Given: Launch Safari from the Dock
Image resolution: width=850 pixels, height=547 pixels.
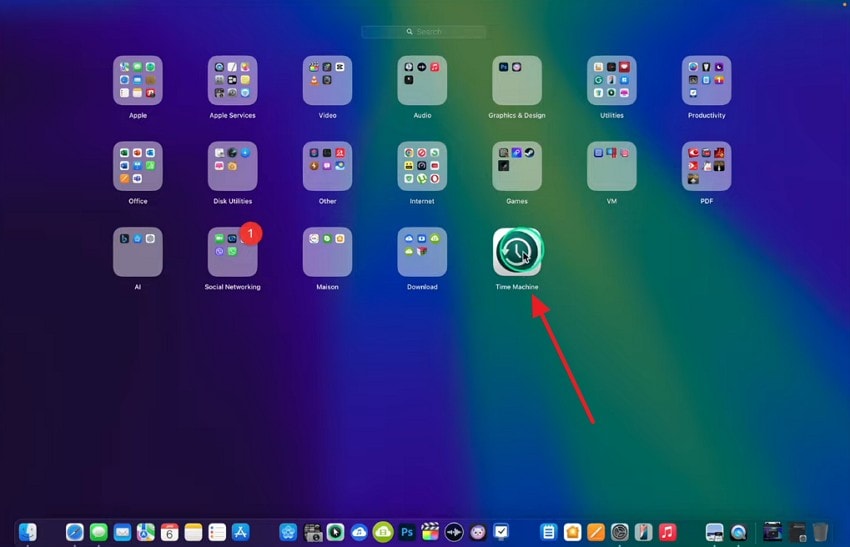Looking at the screenshot, I should pos(75,532).
